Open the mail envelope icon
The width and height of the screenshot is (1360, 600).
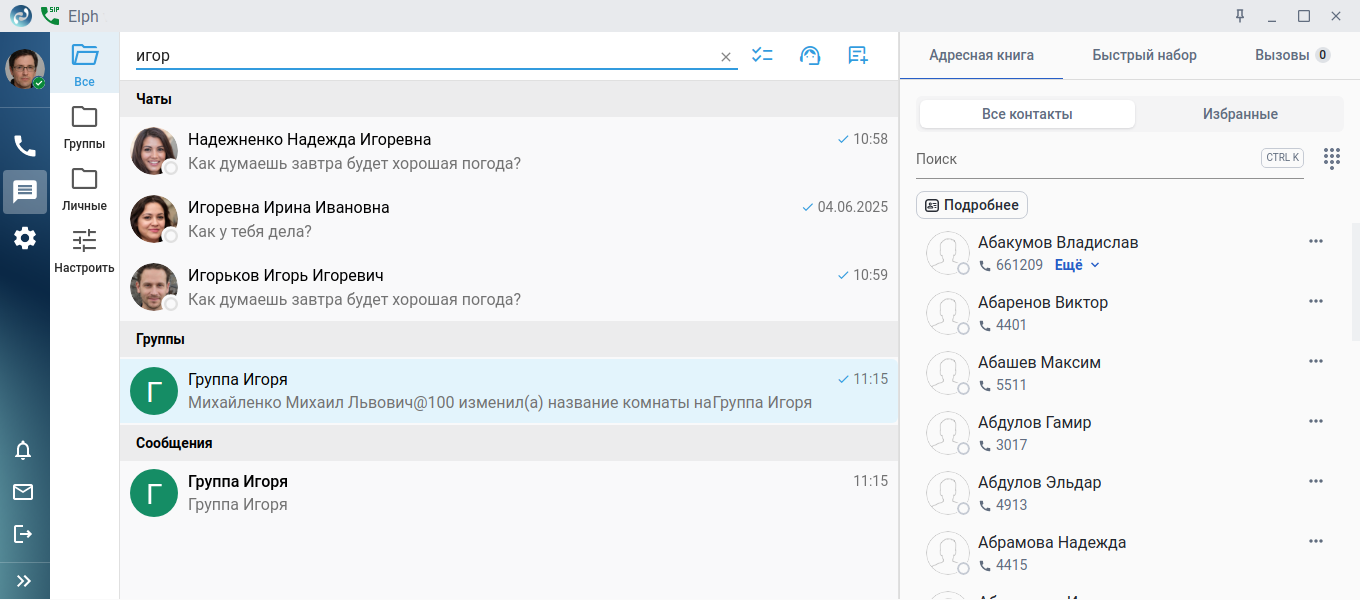click(23, 492)
